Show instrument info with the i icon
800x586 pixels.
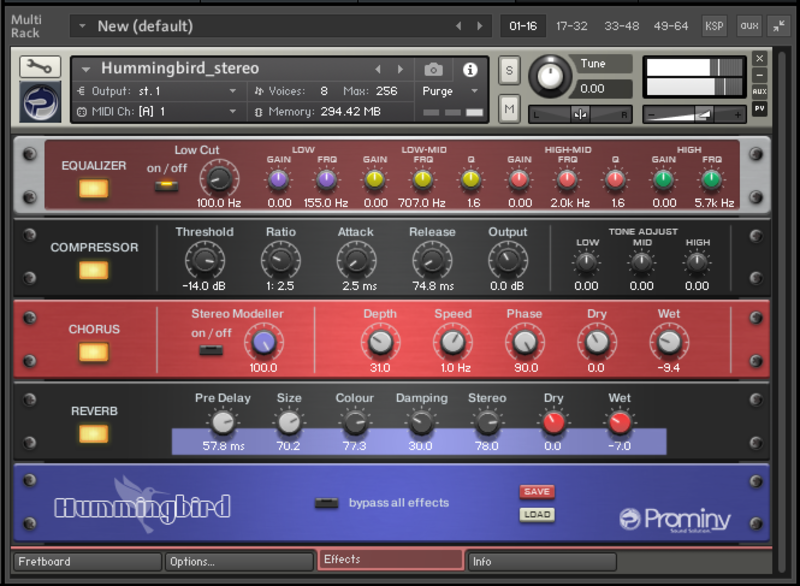pos(470,69)
